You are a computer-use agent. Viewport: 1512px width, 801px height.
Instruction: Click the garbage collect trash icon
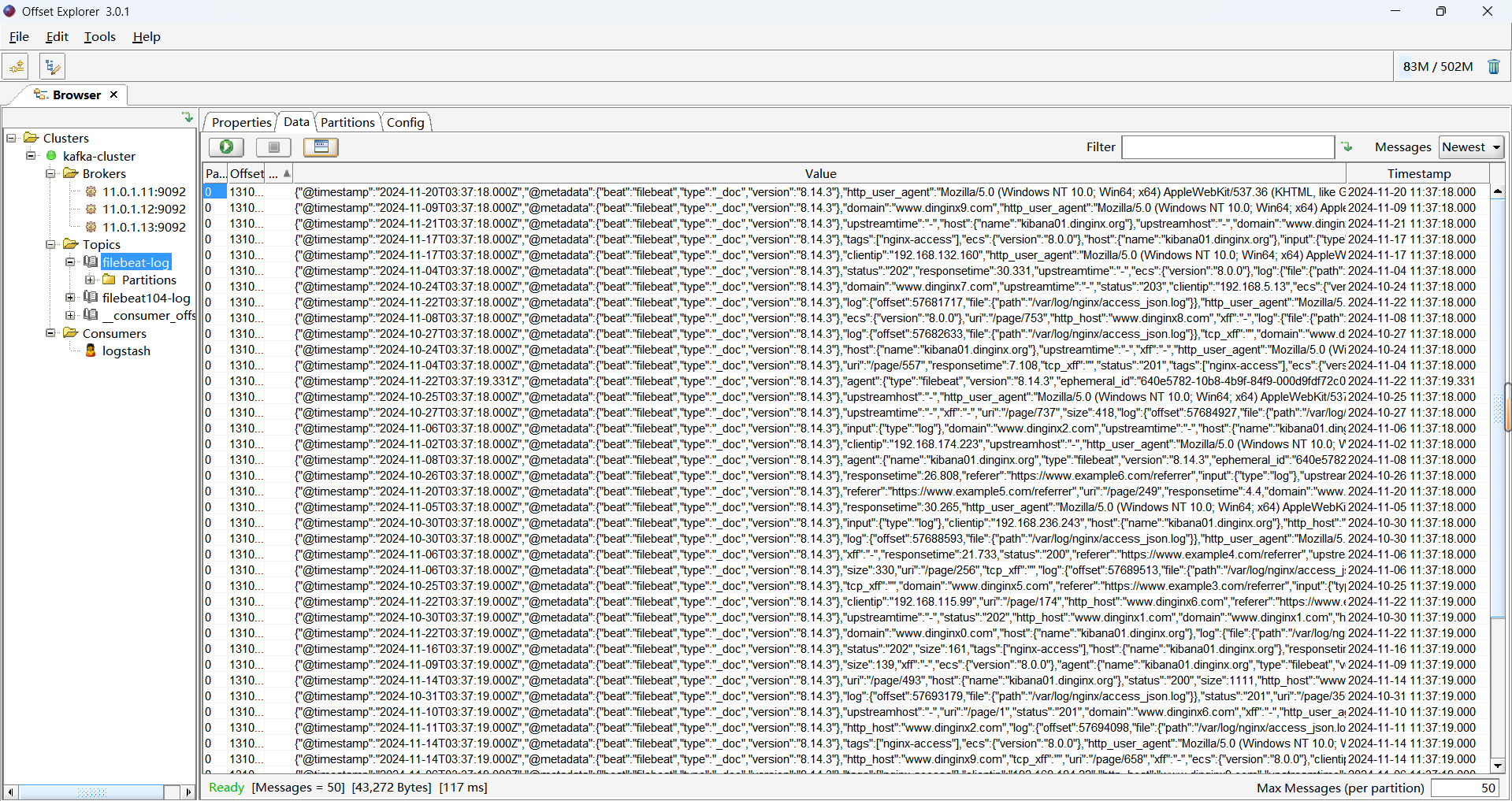click(1494, 67)
